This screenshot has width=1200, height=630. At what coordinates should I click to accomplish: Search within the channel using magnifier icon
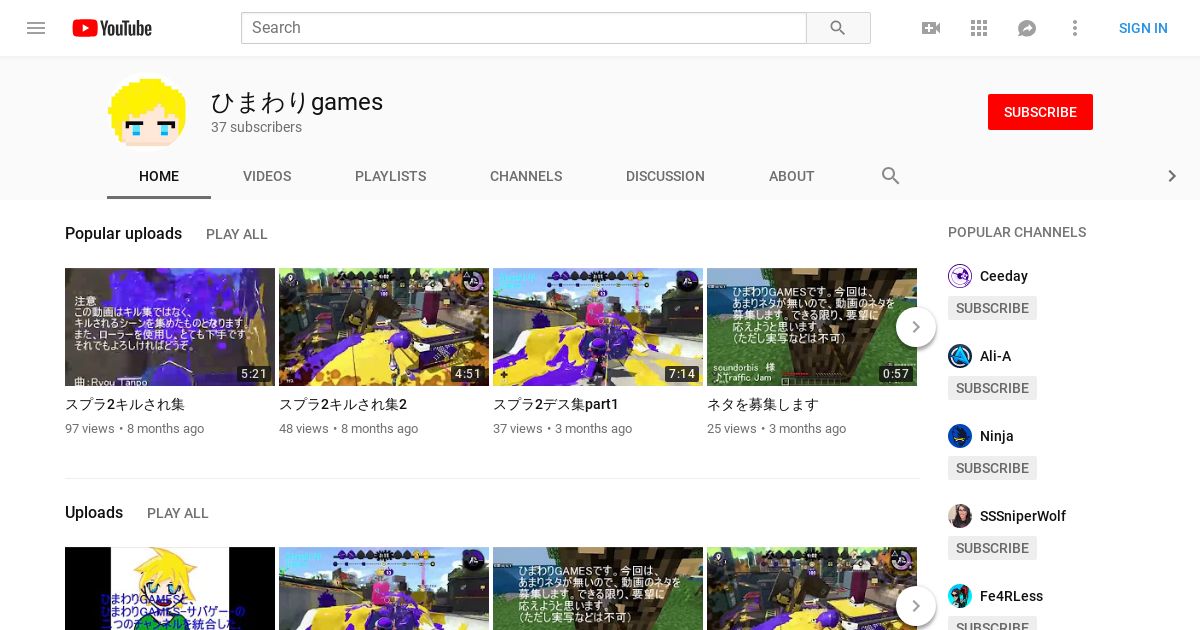click(891, 176)
